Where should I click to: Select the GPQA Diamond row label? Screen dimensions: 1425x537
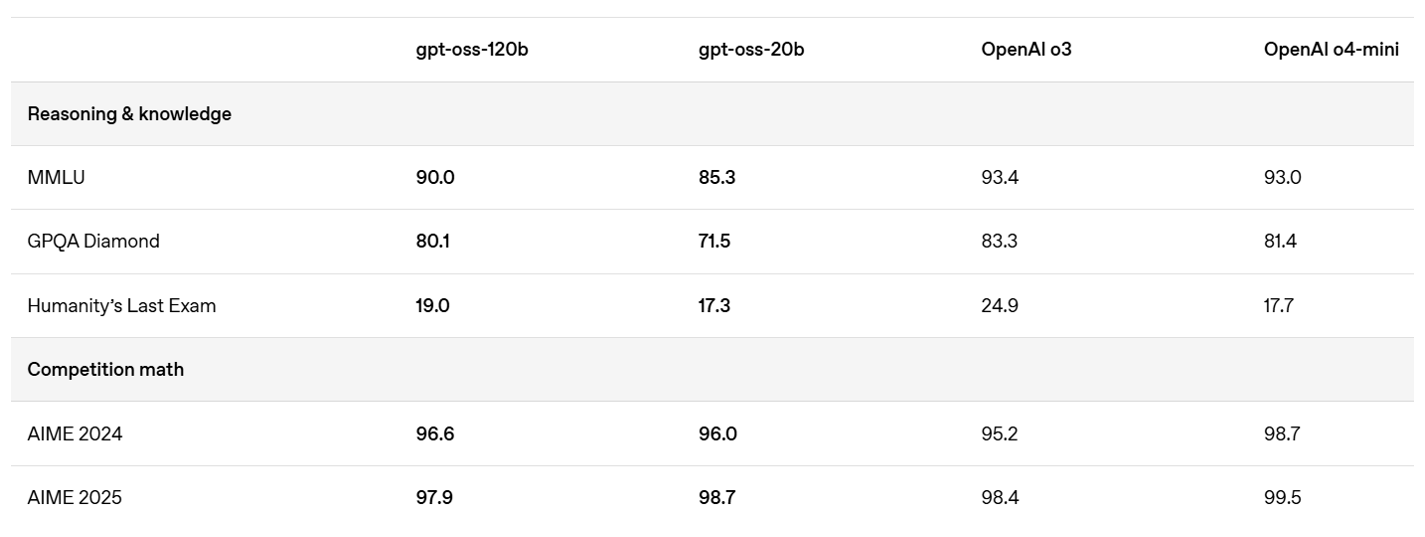93,241
